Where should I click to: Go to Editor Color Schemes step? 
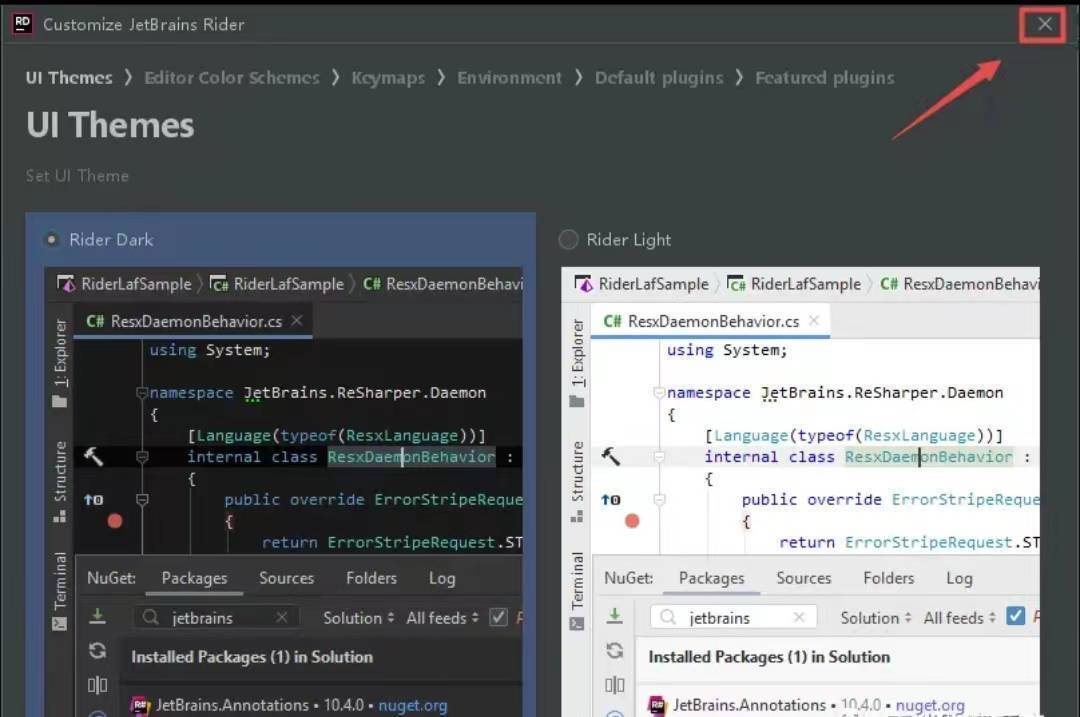(x=231, y=78)
